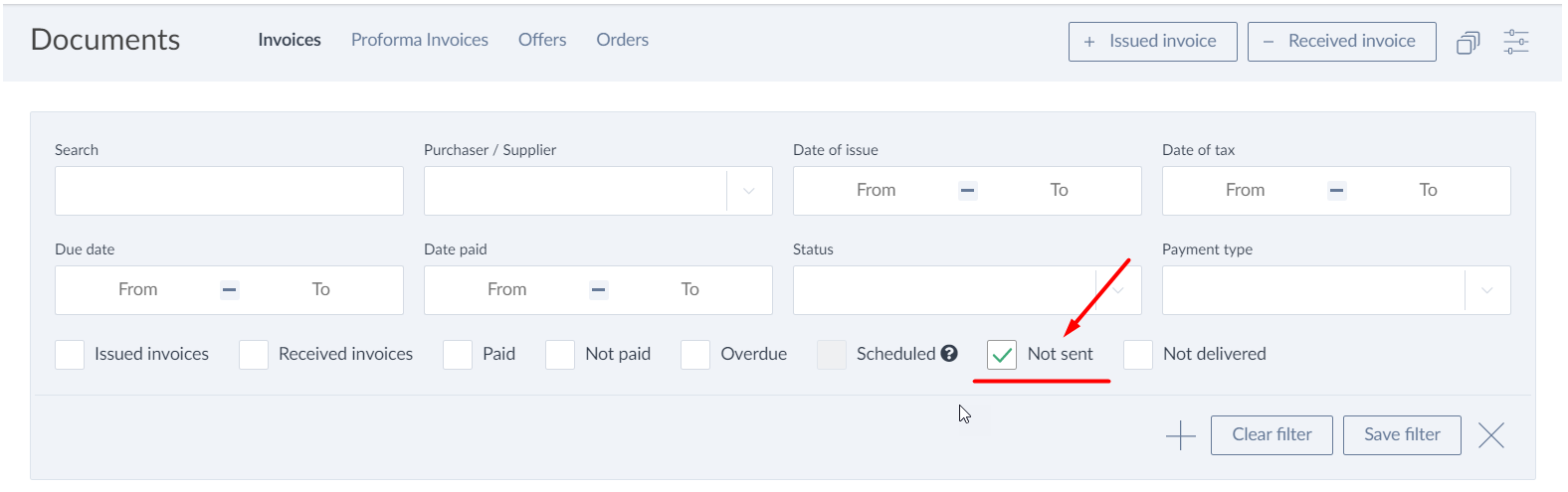
Task: Open the filter settings sliders icon
Action: [x=1515, y=42]
